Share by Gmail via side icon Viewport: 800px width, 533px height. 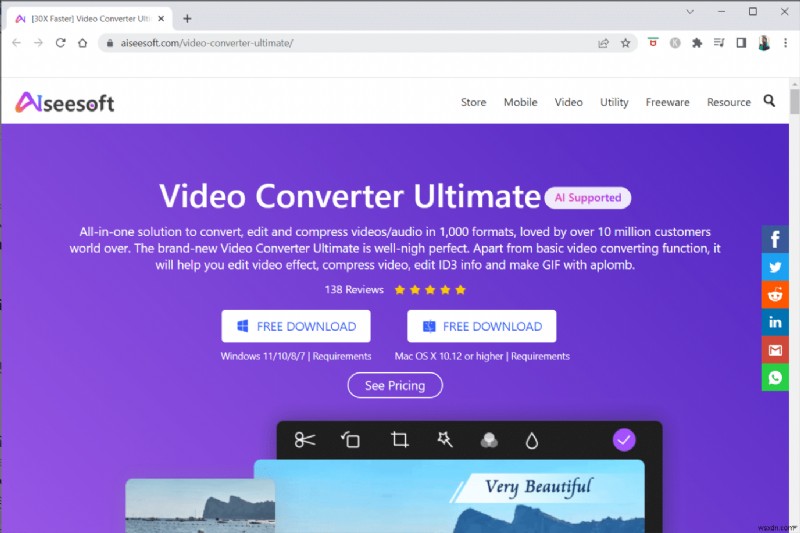pyautogui.click(x=775, y=350)
